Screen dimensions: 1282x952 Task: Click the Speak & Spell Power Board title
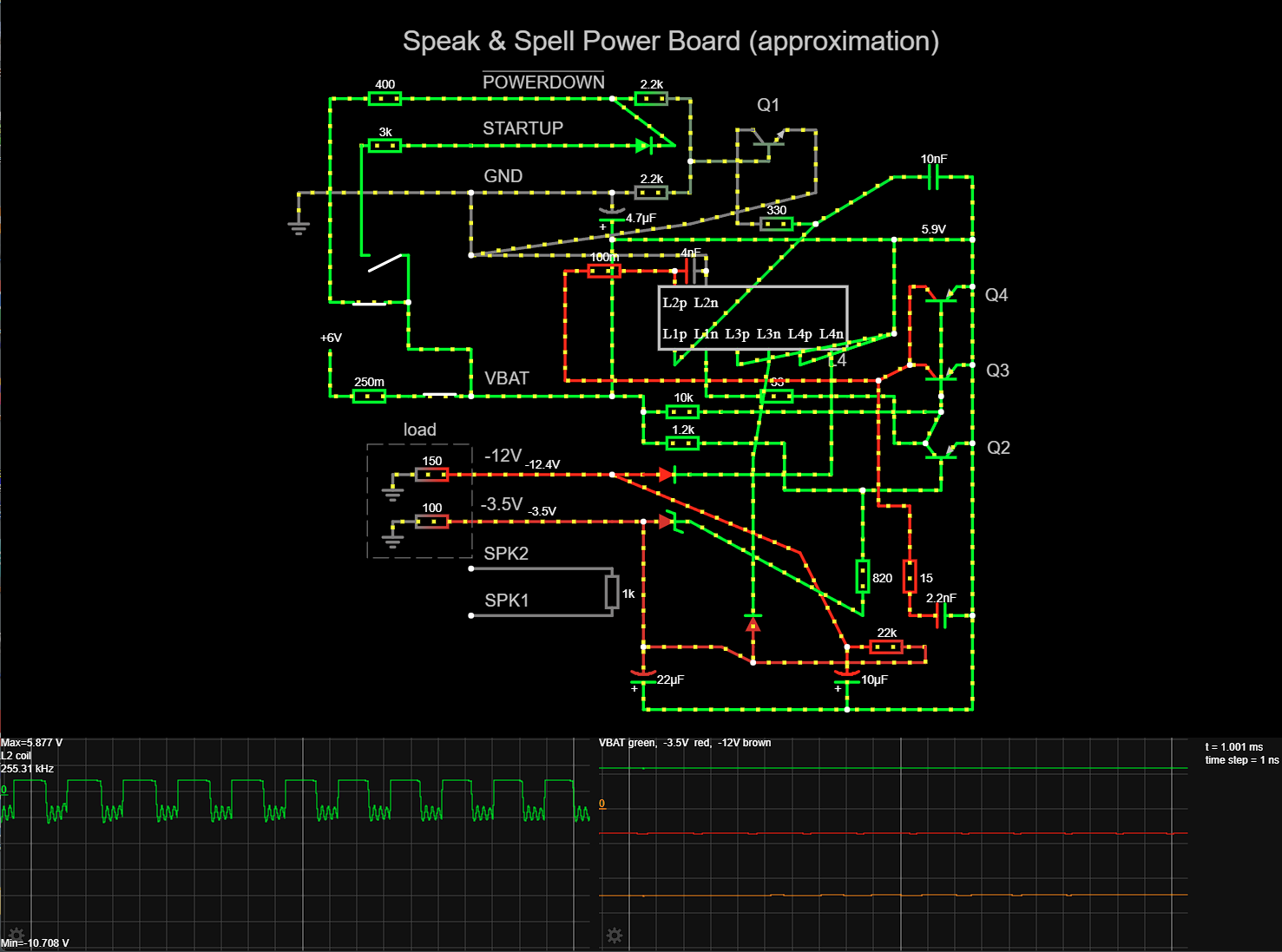pyautogui.click(x=671, y=41)
